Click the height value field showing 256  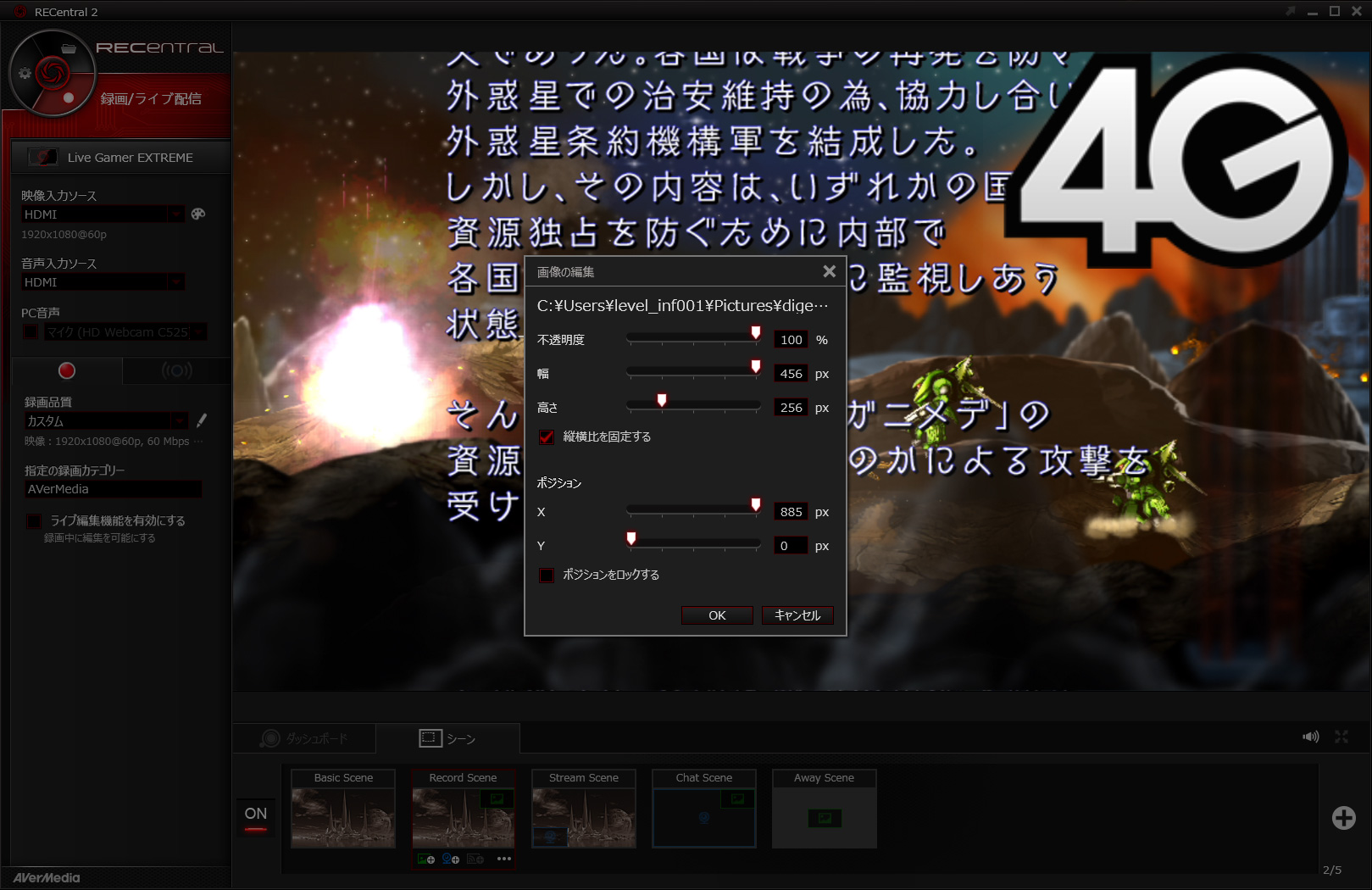pos(791,408)
